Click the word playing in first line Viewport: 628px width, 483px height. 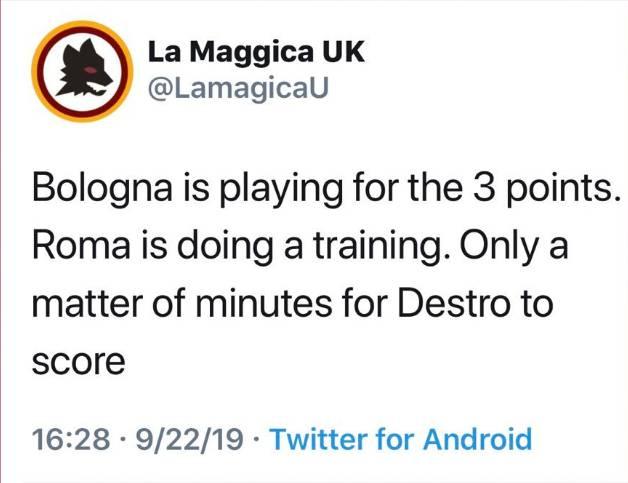pos(282,189)
